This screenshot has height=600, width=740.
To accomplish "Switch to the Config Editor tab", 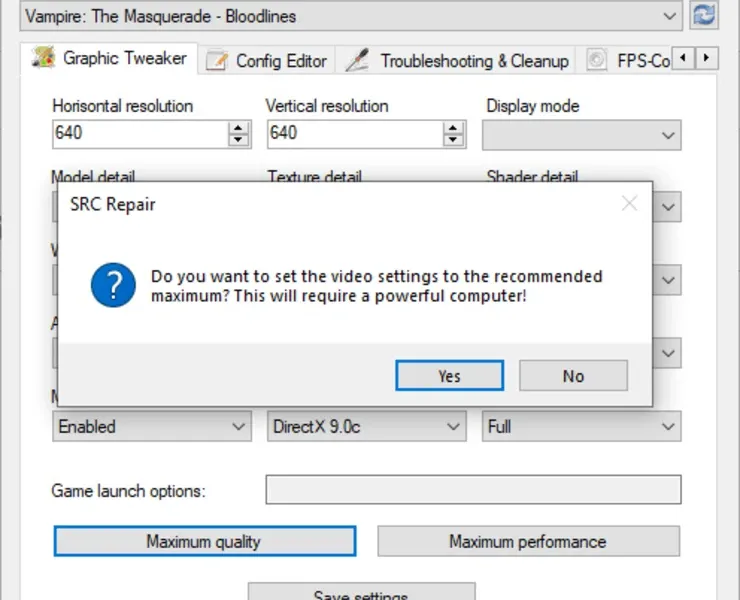I will [x=267, y=61].
